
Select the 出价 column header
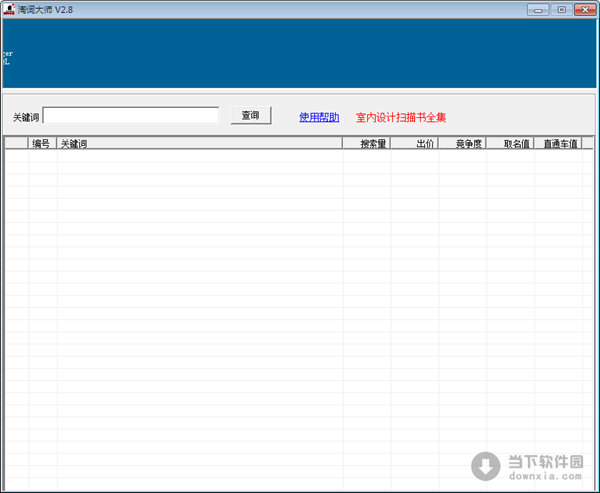coord(414,144)
